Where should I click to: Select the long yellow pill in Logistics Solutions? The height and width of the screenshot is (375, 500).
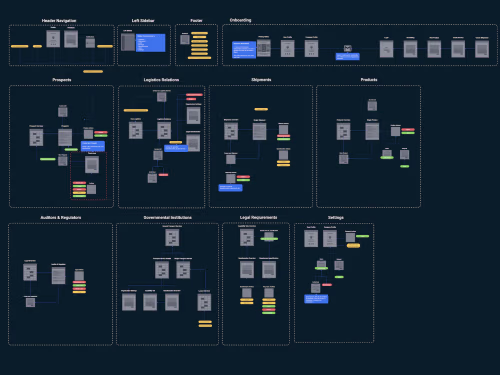click(136, 110)
